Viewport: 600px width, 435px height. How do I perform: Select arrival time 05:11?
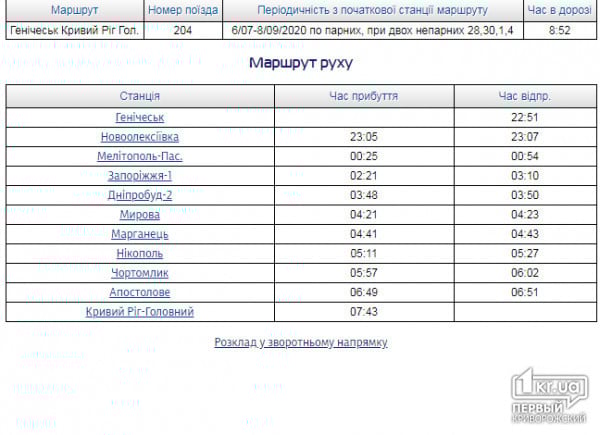coord(364,254)
